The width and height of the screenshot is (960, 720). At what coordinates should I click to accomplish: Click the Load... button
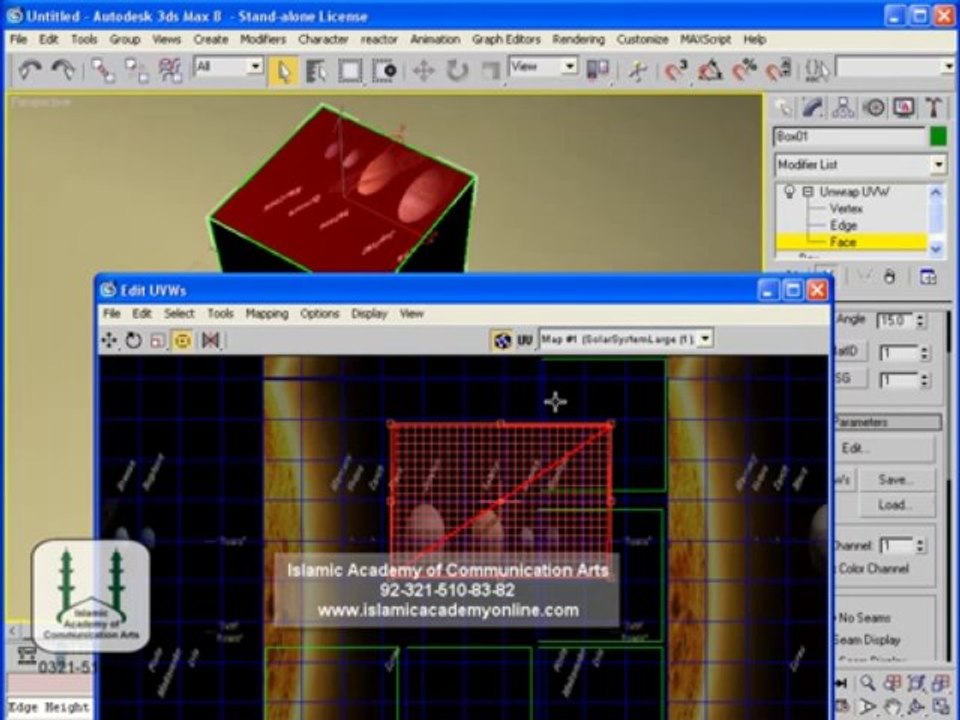[897, 504]
